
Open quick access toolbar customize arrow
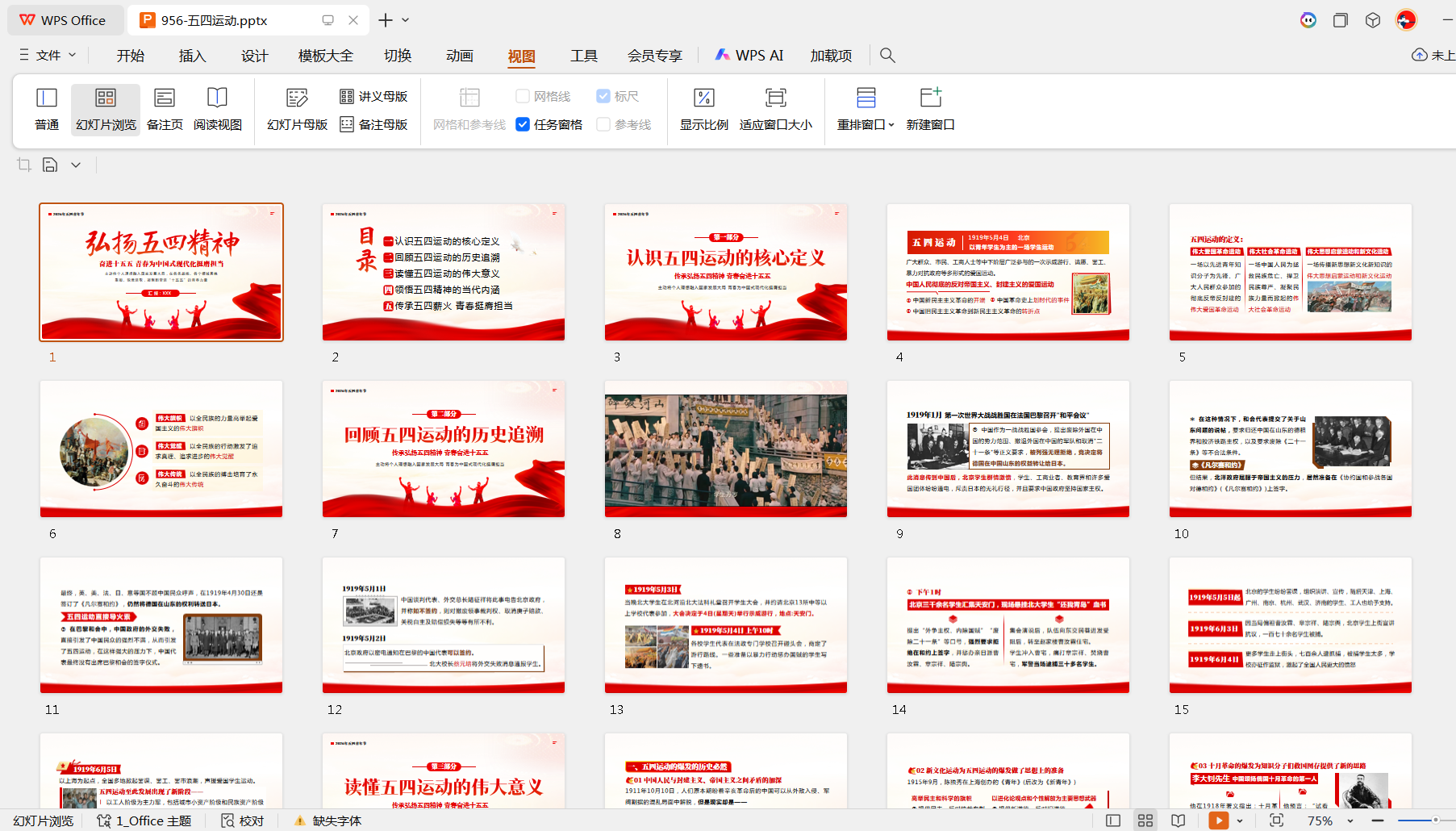(76, 165)
